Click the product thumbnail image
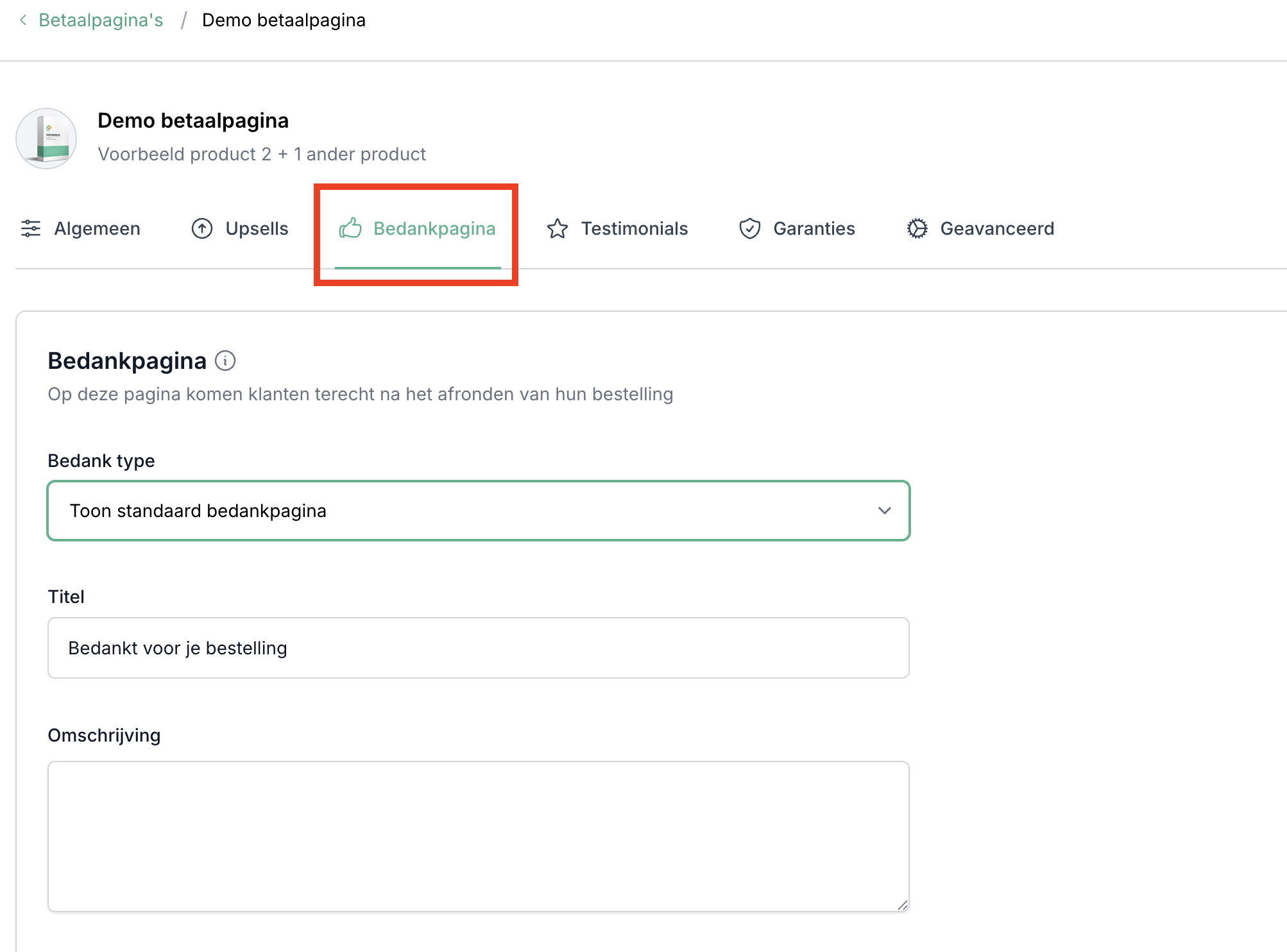Viewport: 1287px width, 952px height. [46, 138]
